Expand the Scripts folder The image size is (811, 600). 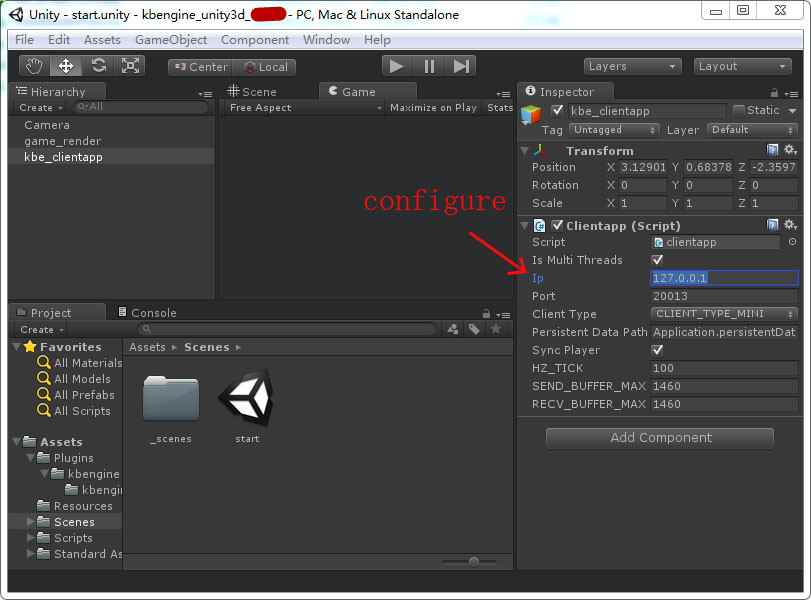31,537
